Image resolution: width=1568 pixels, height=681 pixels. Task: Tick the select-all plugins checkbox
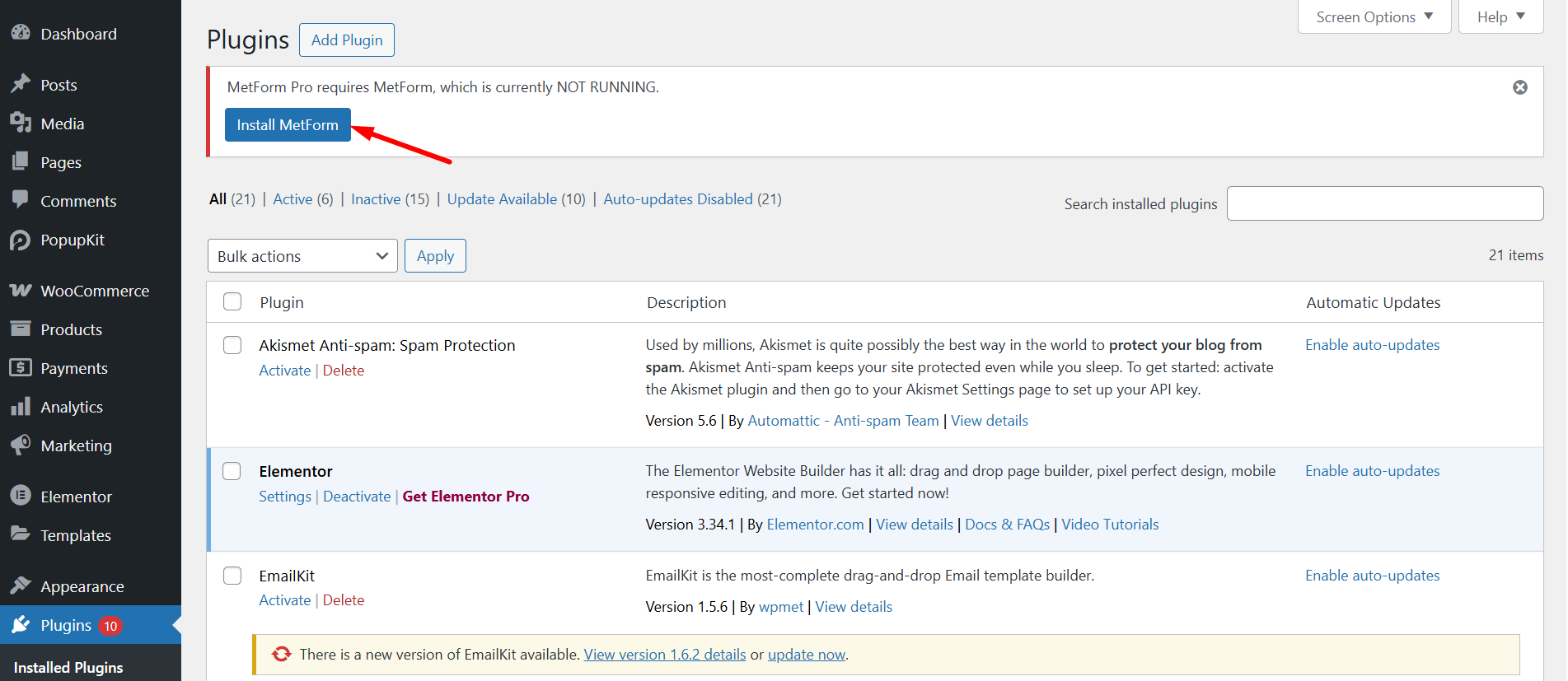pyautogui.click(x=232, y=301)
